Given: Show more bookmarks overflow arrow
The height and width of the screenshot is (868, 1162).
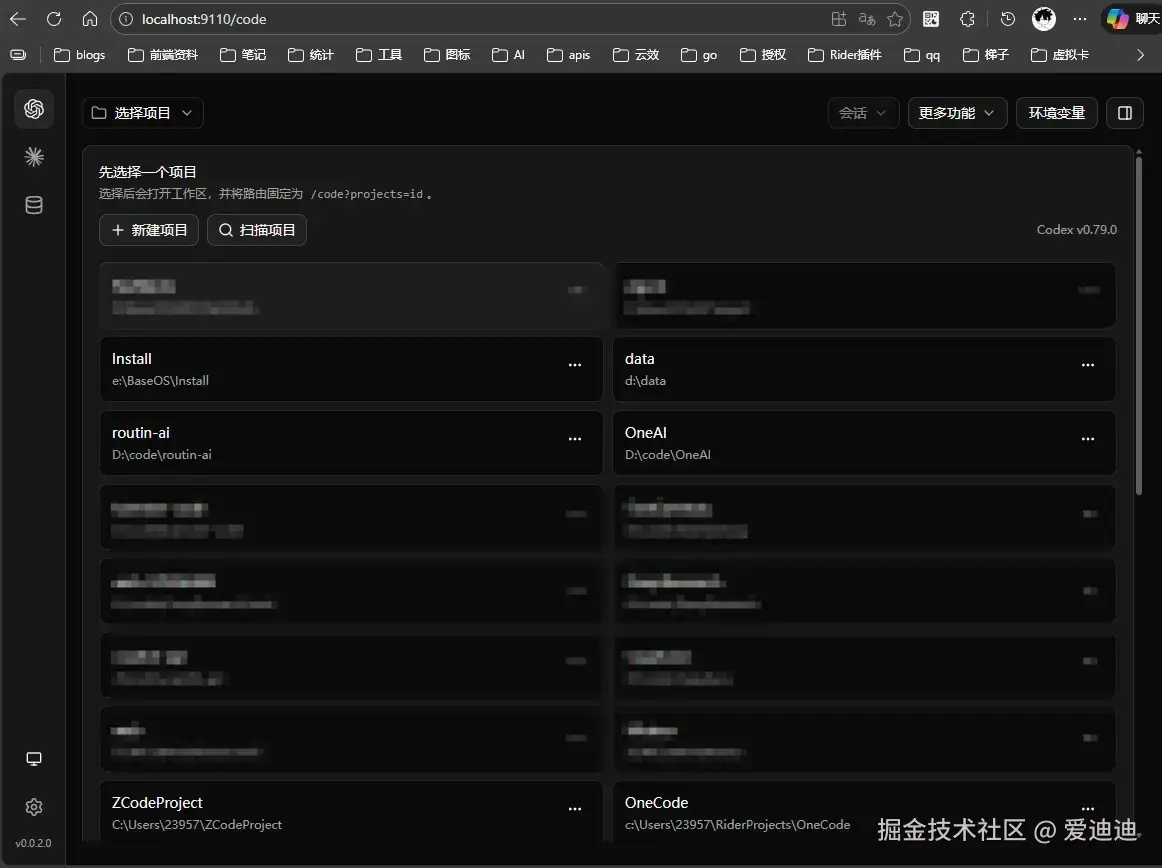Looking at the screenshot, I should pos(1141,55).
